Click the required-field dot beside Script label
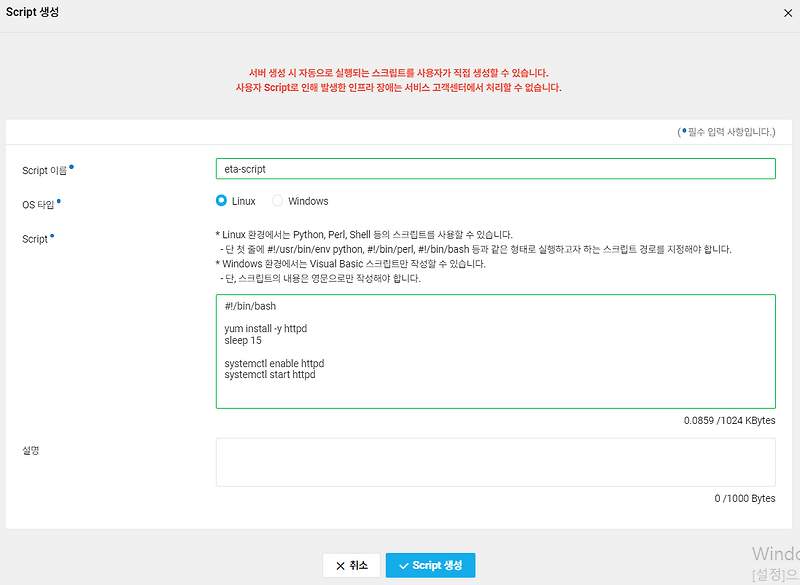800x585 pixels. click(54, 235)
